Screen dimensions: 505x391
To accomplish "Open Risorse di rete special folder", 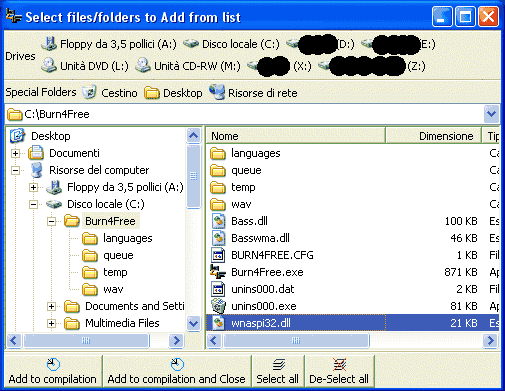I will (253, 92).
